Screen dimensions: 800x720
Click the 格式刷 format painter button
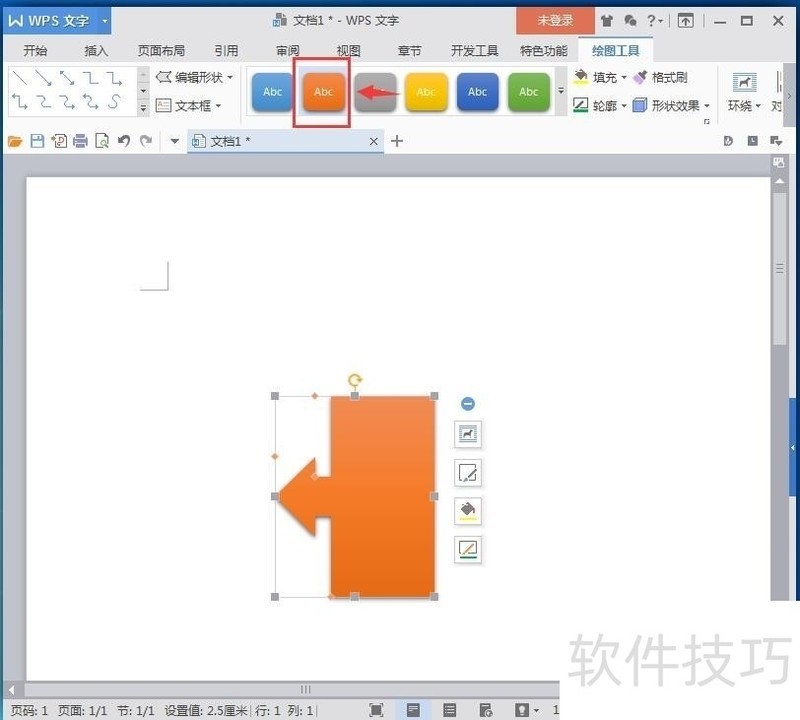(x=660, y=78)
